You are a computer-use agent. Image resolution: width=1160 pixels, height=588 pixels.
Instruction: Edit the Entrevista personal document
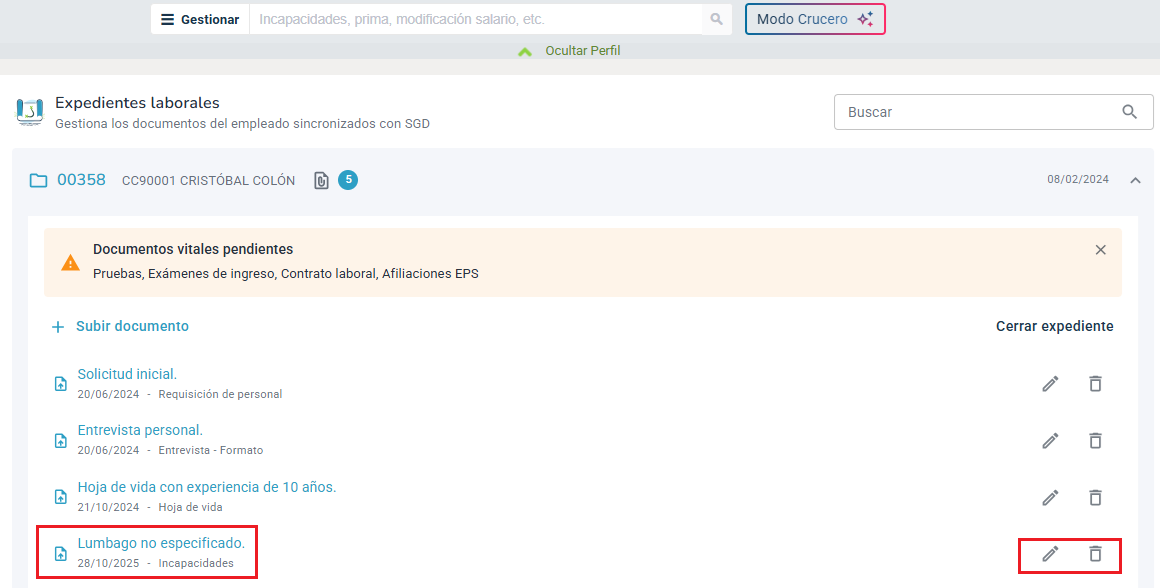(1050, 441)
